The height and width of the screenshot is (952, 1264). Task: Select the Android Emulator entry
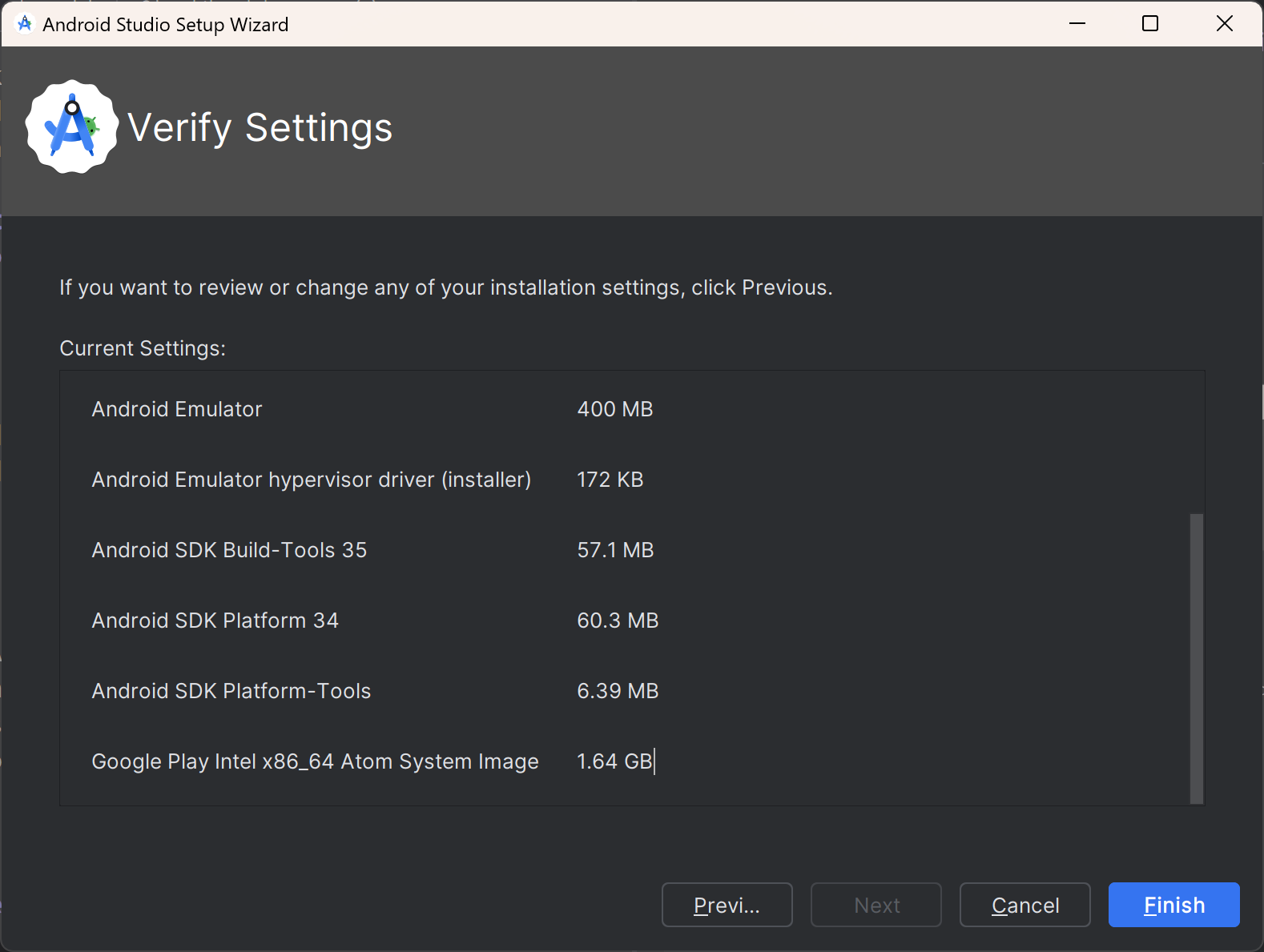pyautogui.click(x=177, y=409)
